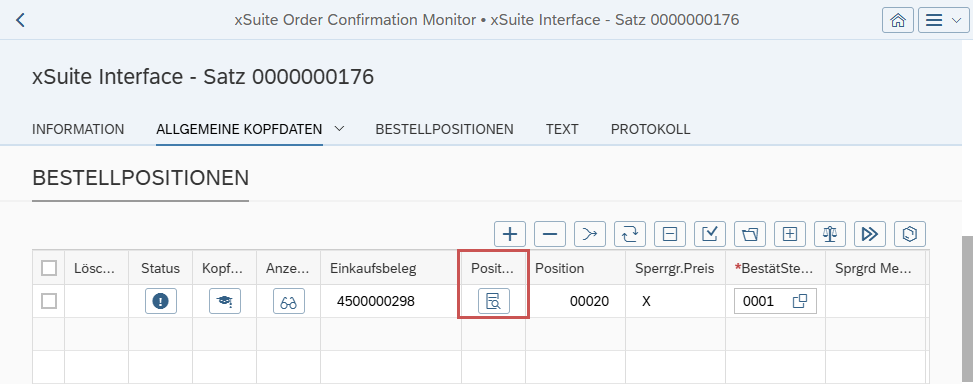Click the graduation cap header data icon
Viewport: 973px width, 384px height.
tap(225, 301)
